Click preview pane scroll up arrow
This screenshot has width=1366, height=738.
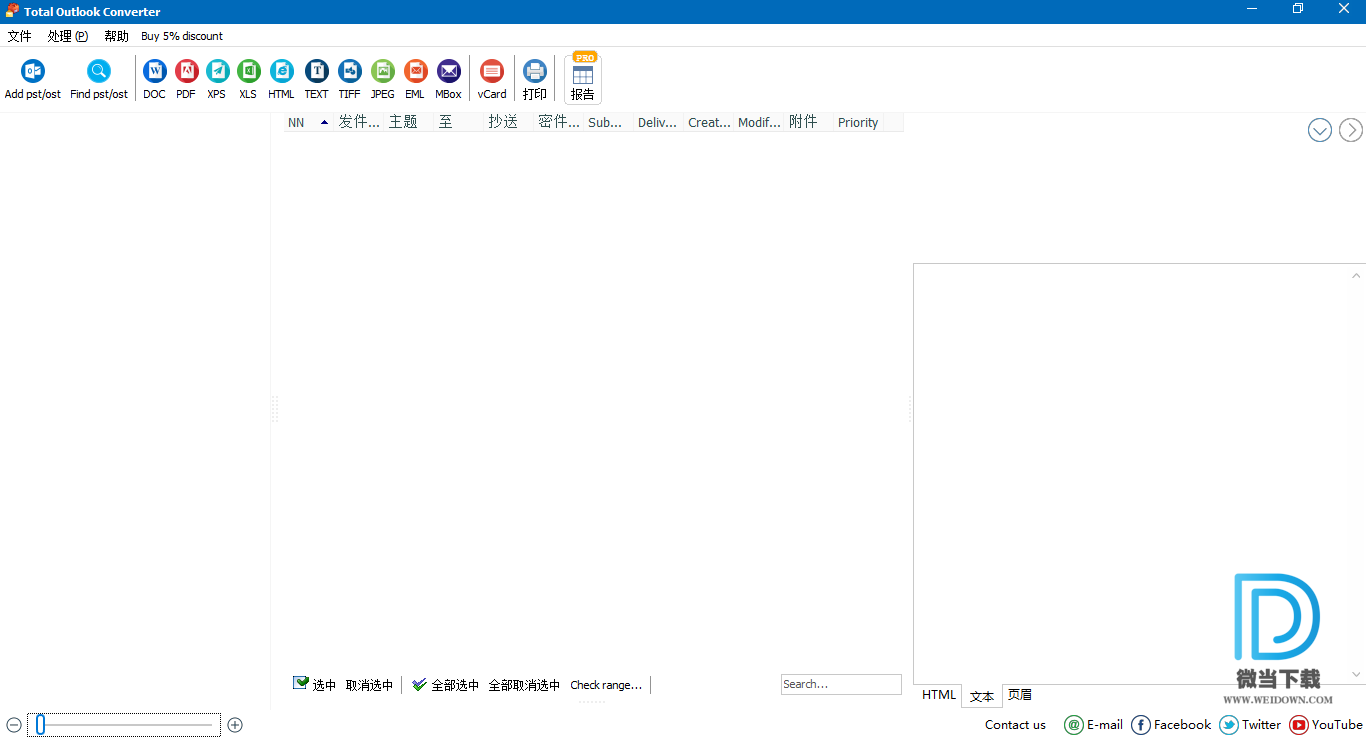(1357, 276)
